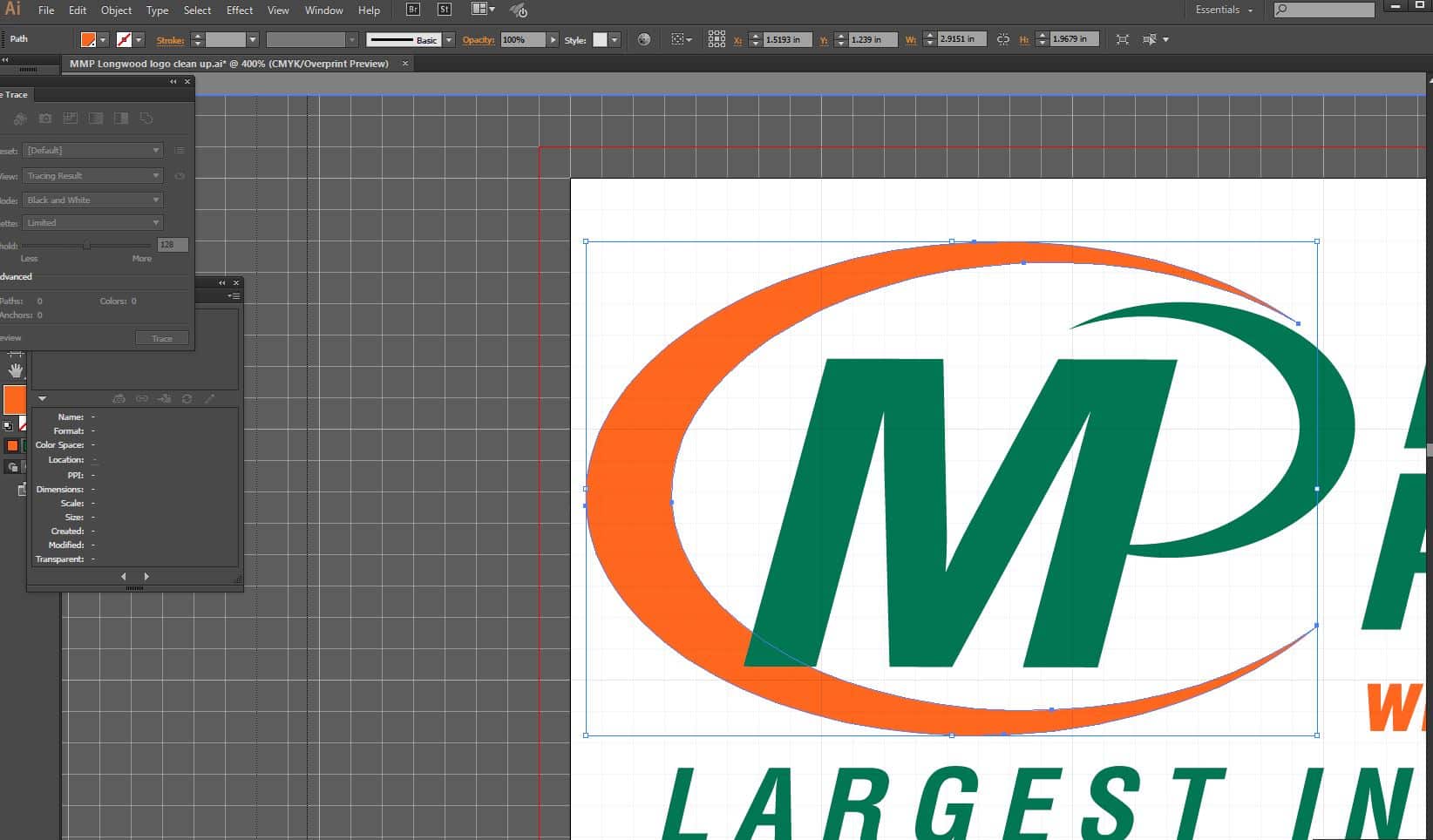Click the X position field showing 1.5193 in
This screenshot has width=1433, height=840.
point(786,40)
